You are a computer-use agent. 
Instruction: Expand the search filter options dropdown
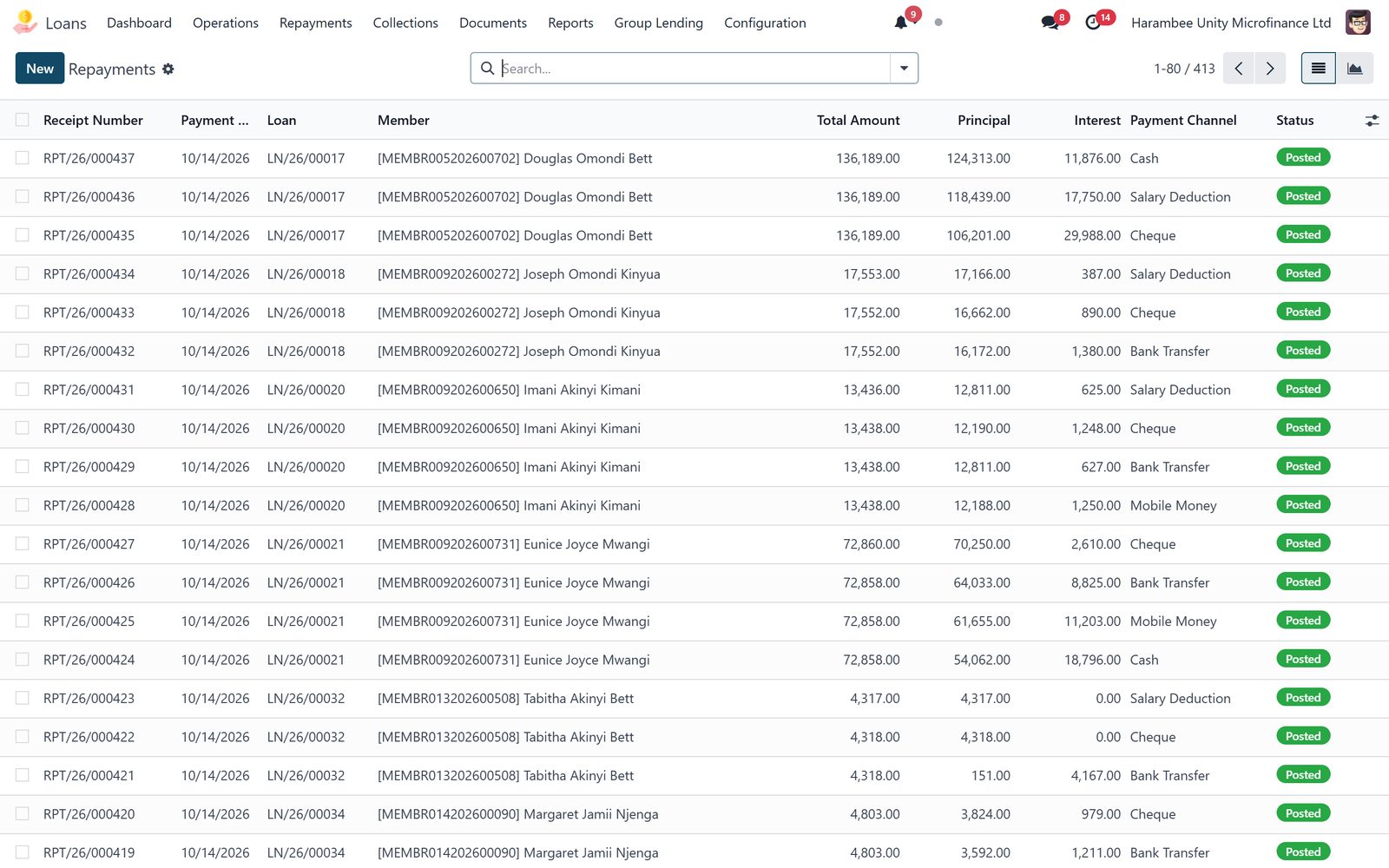click(904, 69)
